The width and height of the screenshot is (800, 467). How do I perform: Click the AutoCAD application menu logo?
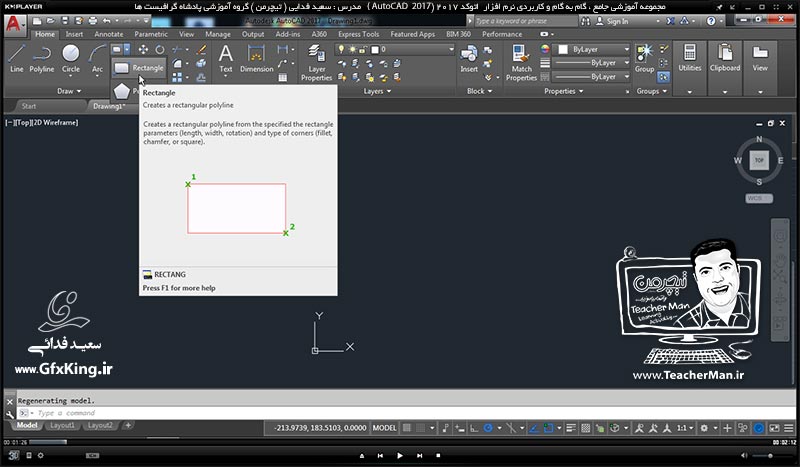point(14,24)
